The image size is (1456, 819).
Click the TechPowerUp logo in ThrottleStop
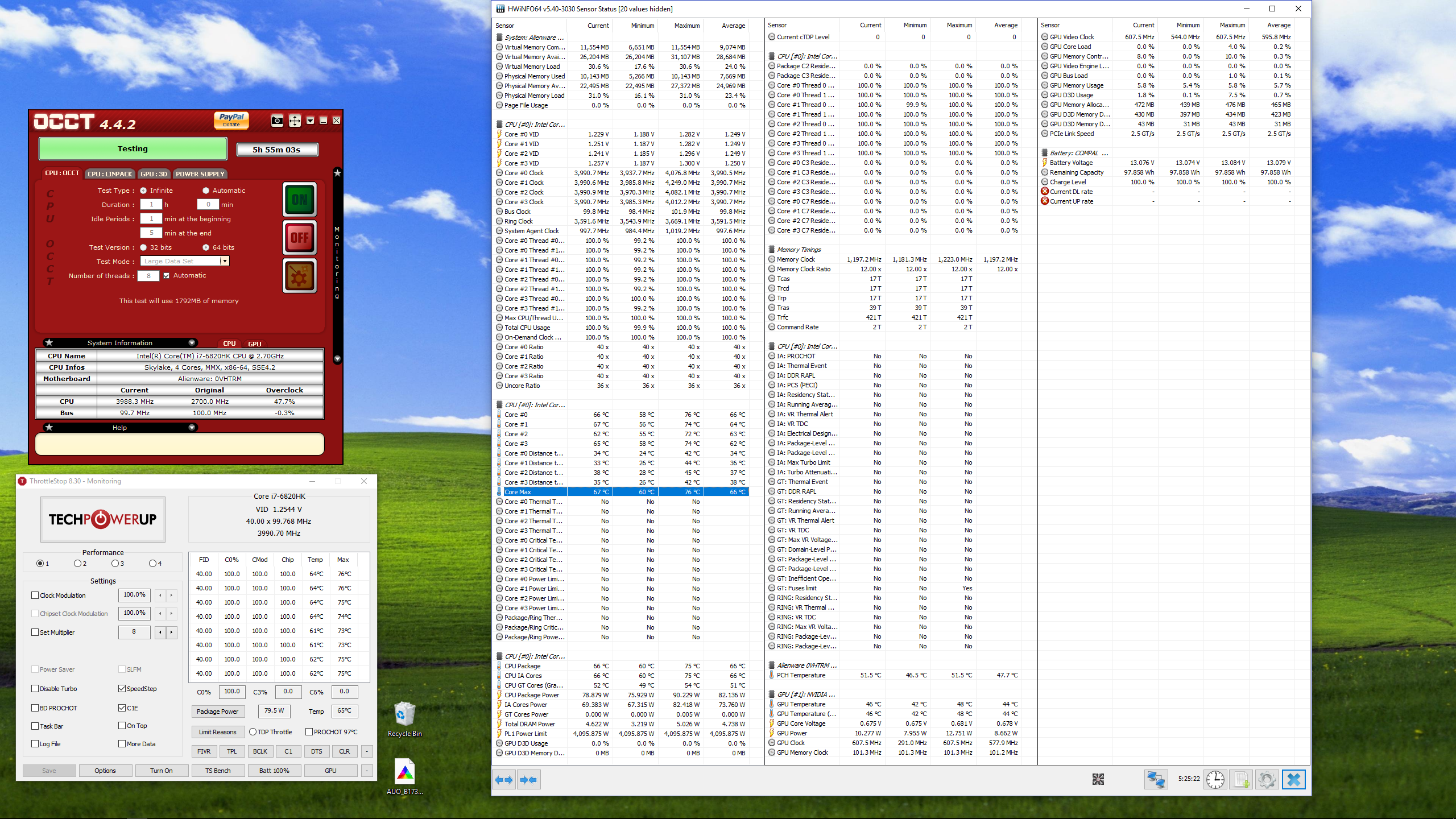coord(103,519)
